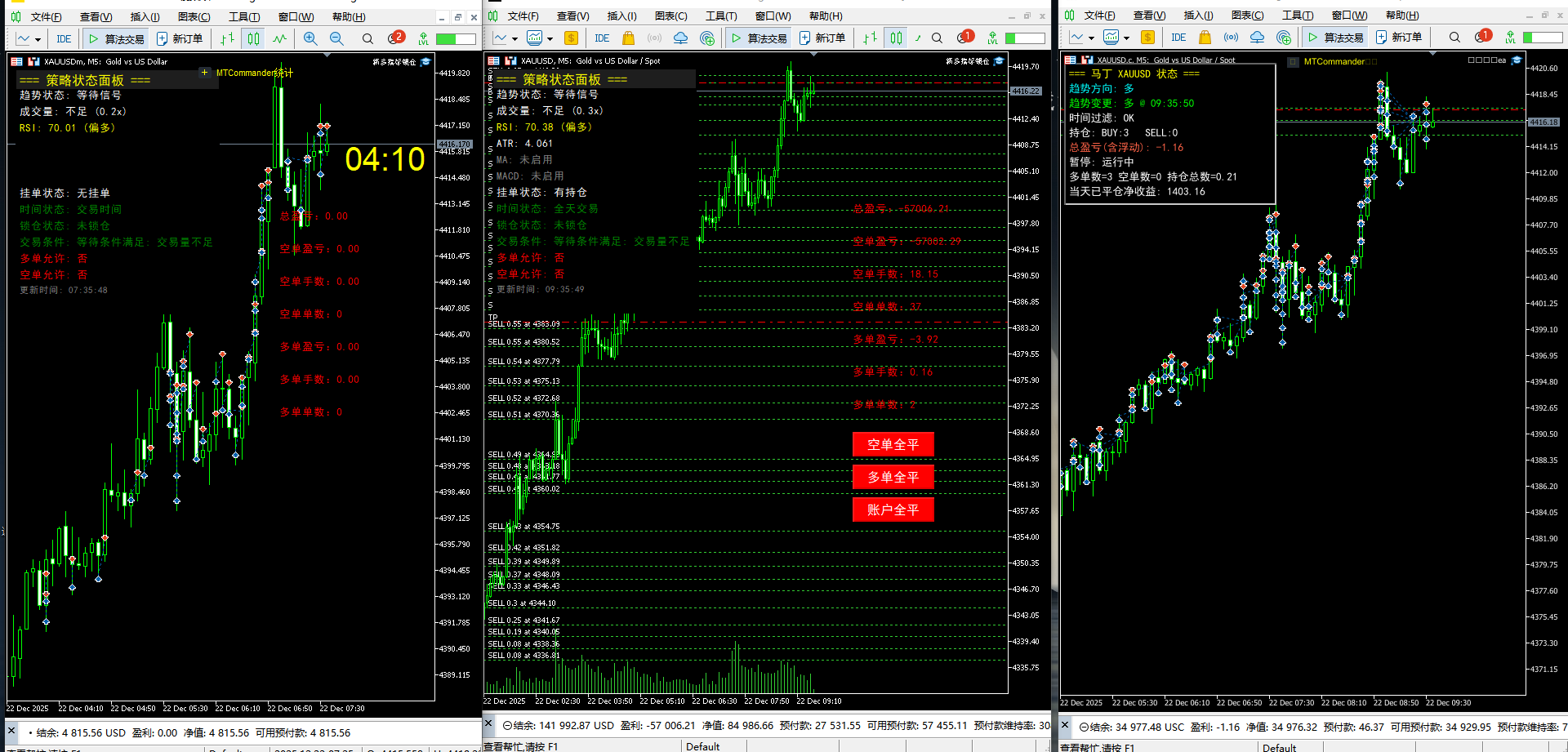This screenshot has height=752, width=1568.
Task: Open the 帮助(H) menu in right window
Action: (1402, 16)
